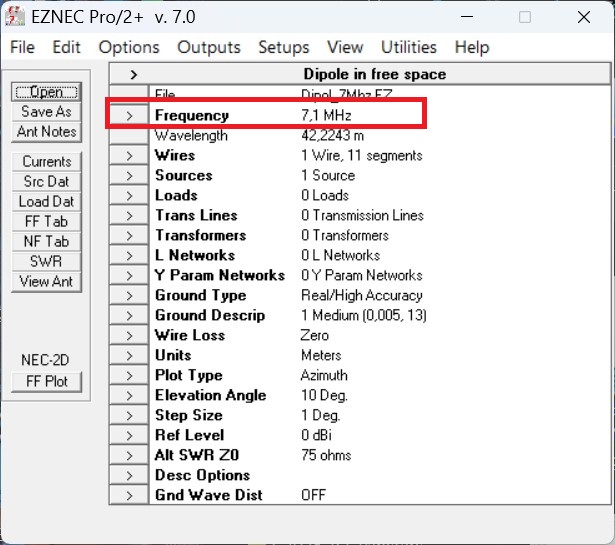This screenshot has width=615, height=545.
Task: Show antenna Currents output
Action: pyautogui.click(x=46, y=161)
